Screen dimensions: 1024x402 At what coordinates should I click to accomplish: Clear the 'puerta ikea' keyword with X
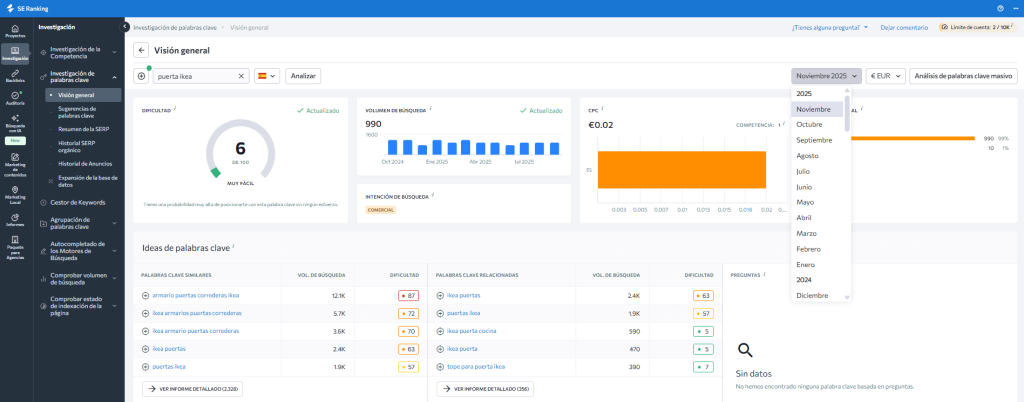click(x=241, y=76)
